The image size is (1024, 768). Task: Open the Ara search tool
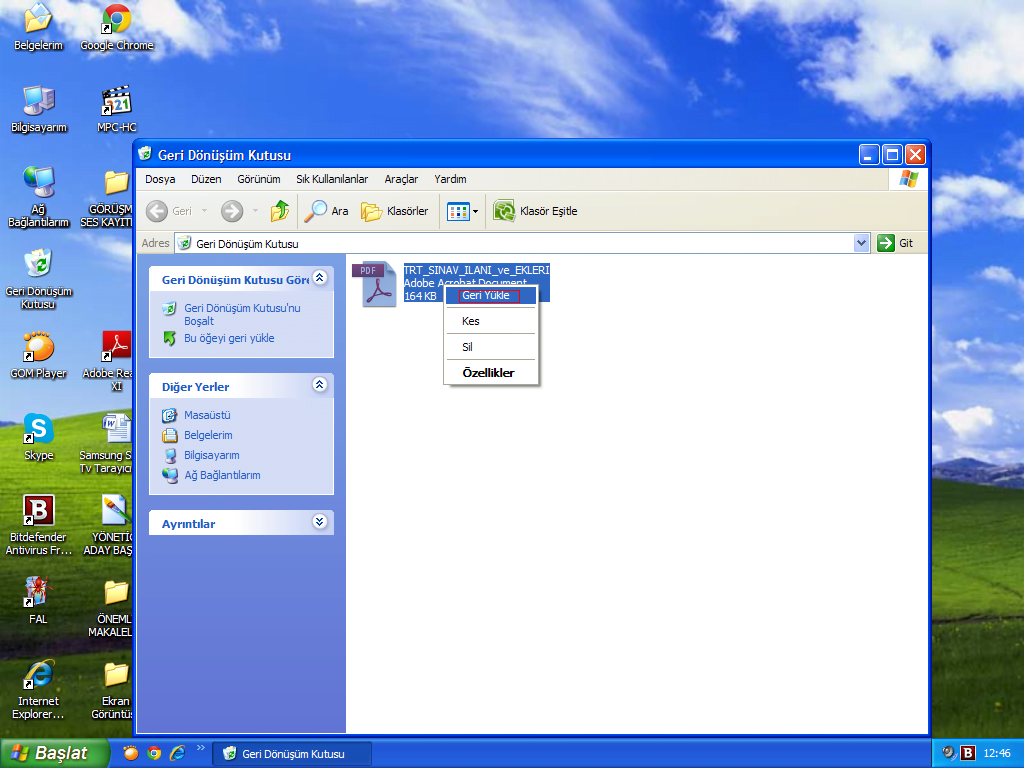pyautogui.click(x=327, y=211)
